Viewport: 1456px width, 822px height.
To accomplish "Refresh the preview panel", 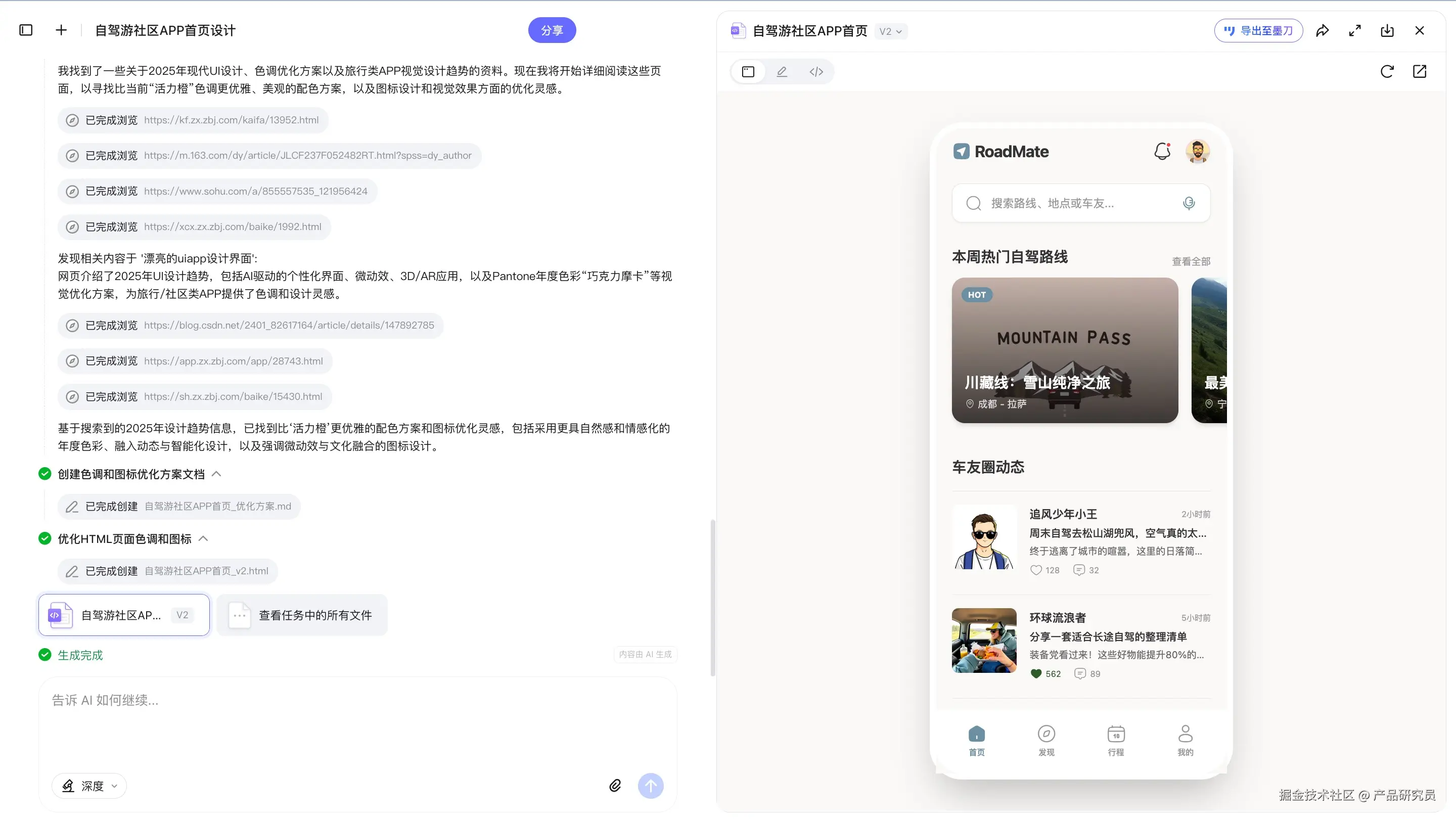I will [1386, 71].
